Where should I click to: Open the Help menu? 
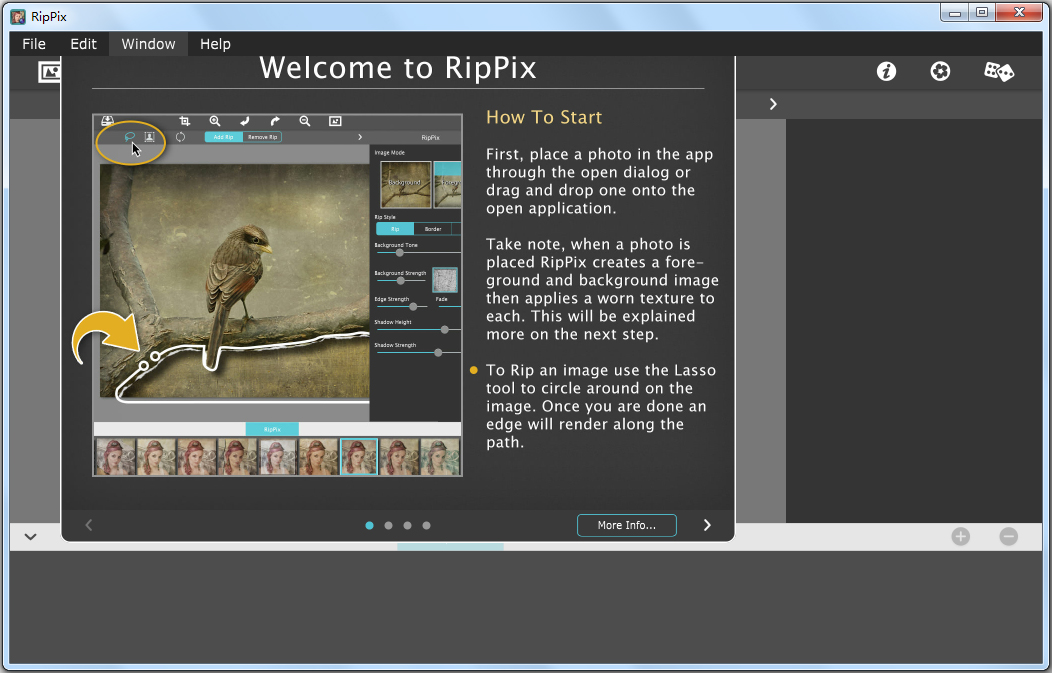[215, 43]
